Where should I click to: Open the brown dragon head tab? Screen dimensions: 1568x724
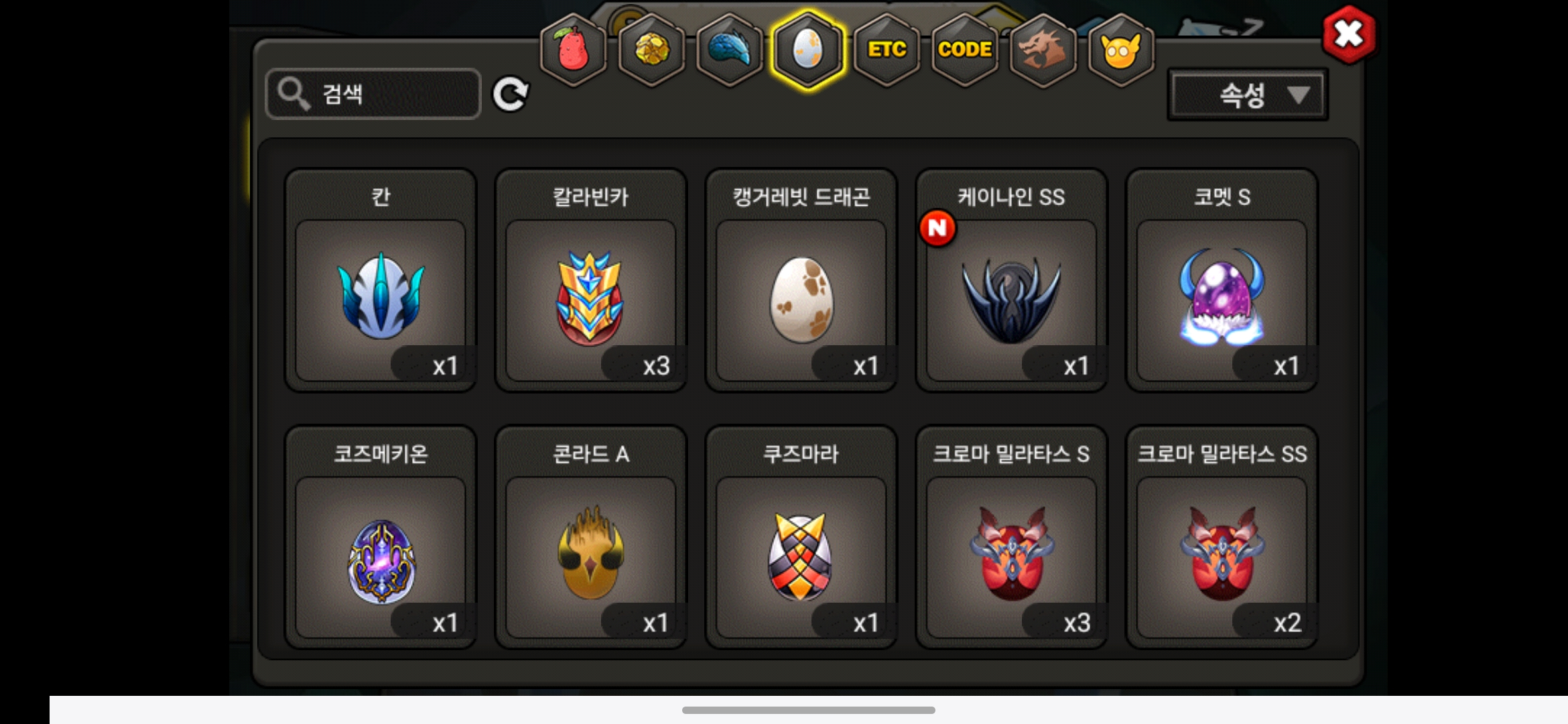(x=1043, y=50)
